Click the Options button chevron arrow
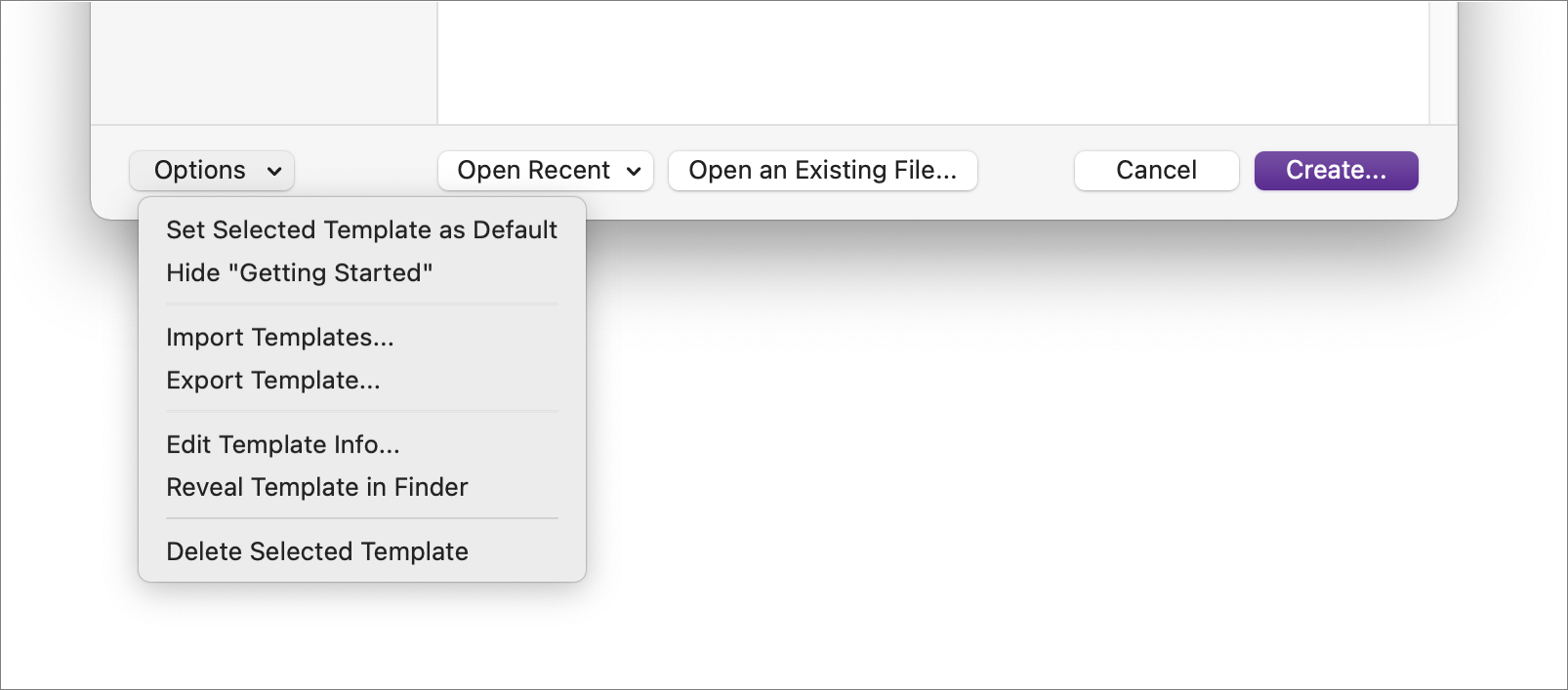Image resolution: width=1568 pixels, height=690 pixels. [x=274, y=172]
